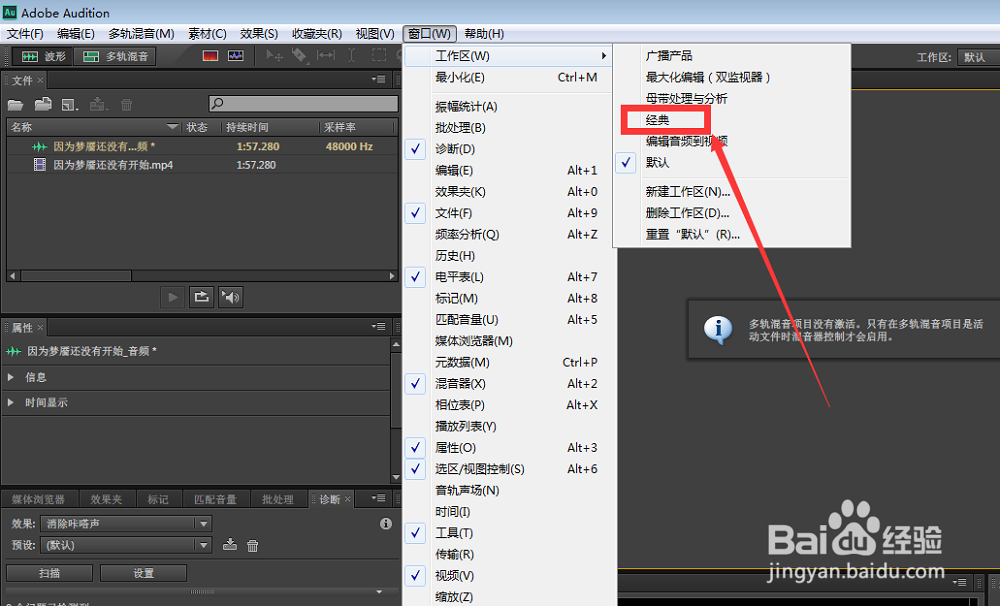Select the Time Selection I-beam tool
The width and height of the screenshot is (1000, 606).
click(351, 55)
